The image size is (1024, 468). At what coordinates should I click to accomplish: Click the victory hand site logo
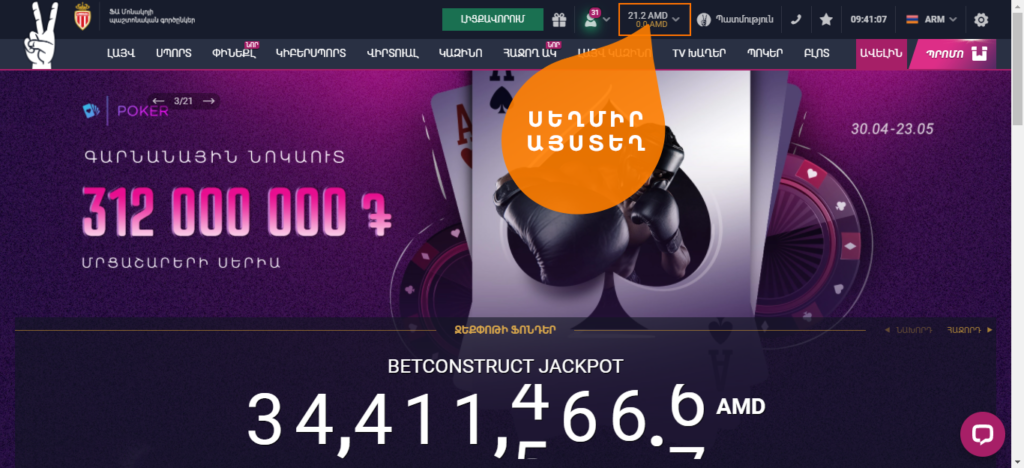click(40, 34)
